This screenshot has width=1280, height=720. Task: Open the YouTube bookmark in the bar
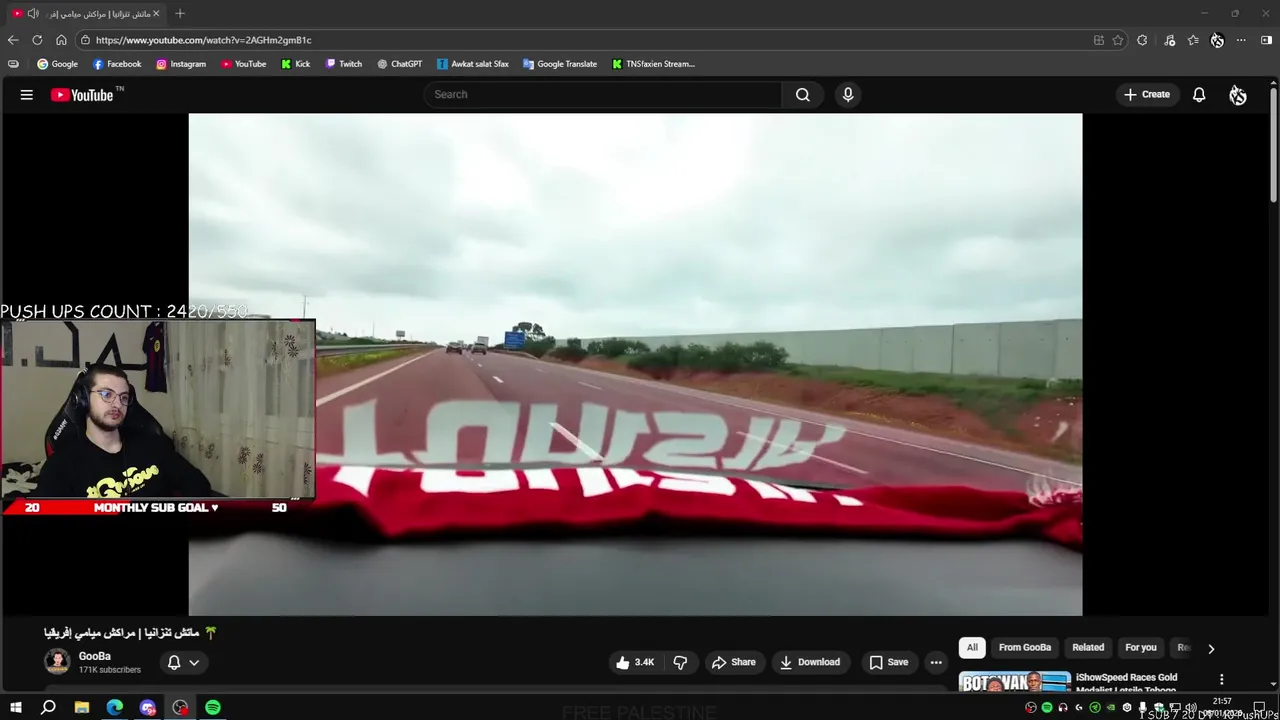coord(244,64)
